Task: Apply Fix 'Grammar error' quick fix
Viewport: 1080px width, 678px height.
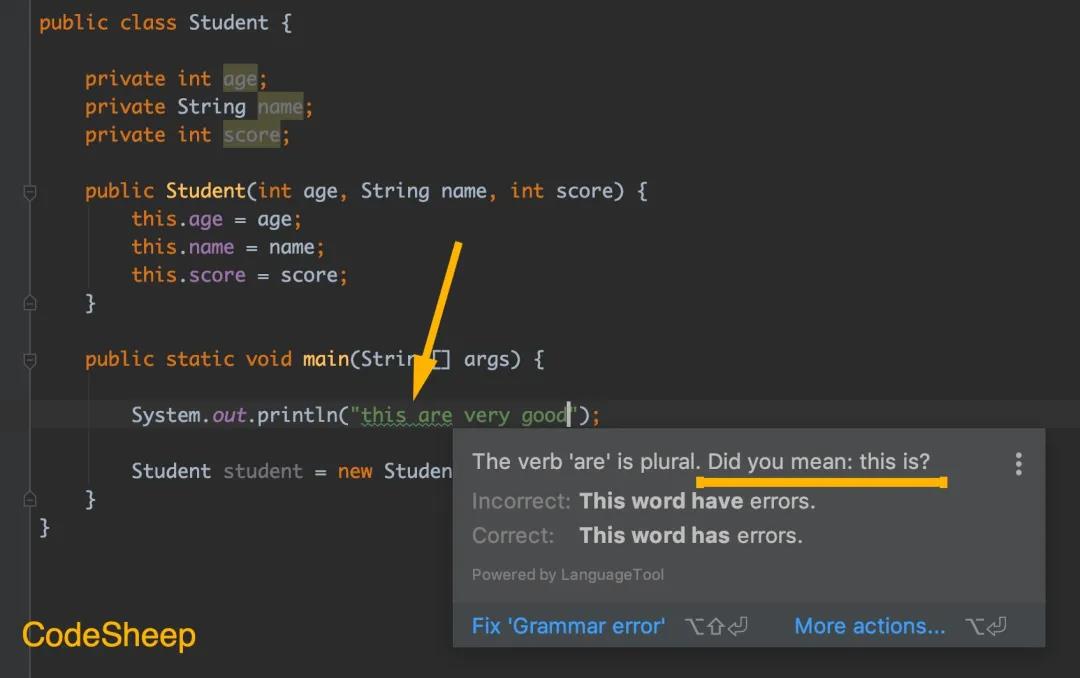Action: [x=568, y=626]
